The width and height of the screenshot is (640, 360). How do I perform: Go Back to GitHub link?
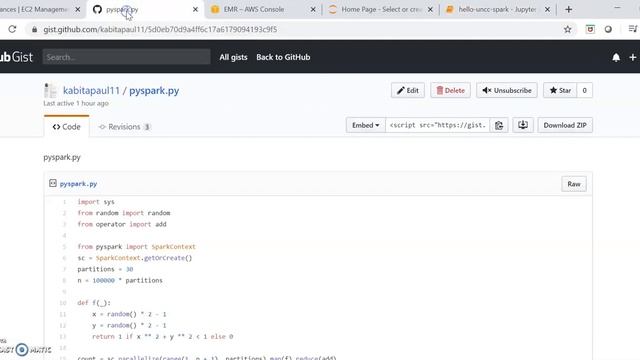tap(283, 58)
